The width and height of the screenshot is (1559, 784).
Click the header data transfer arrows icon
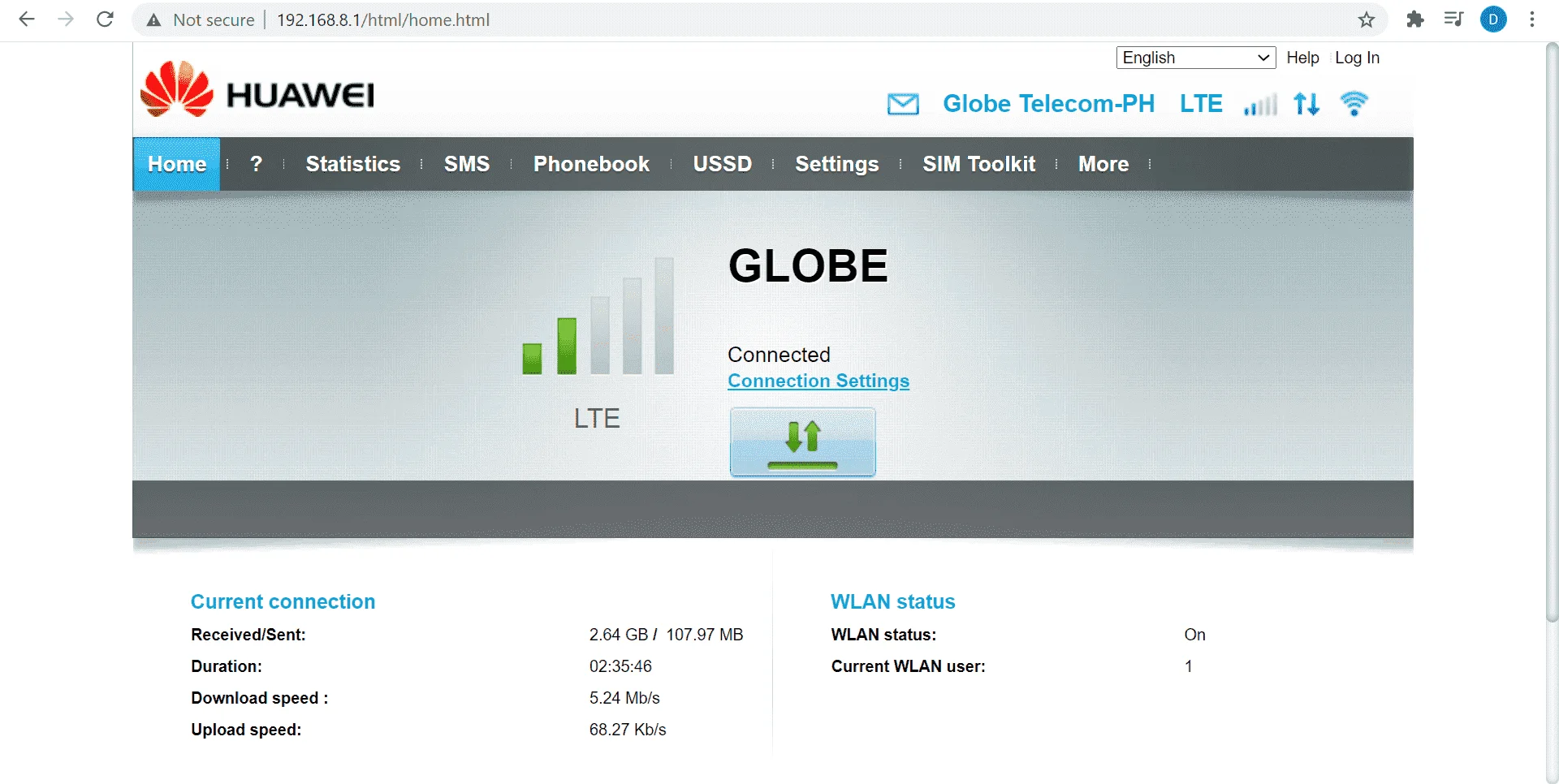[x=1306, y=104]
